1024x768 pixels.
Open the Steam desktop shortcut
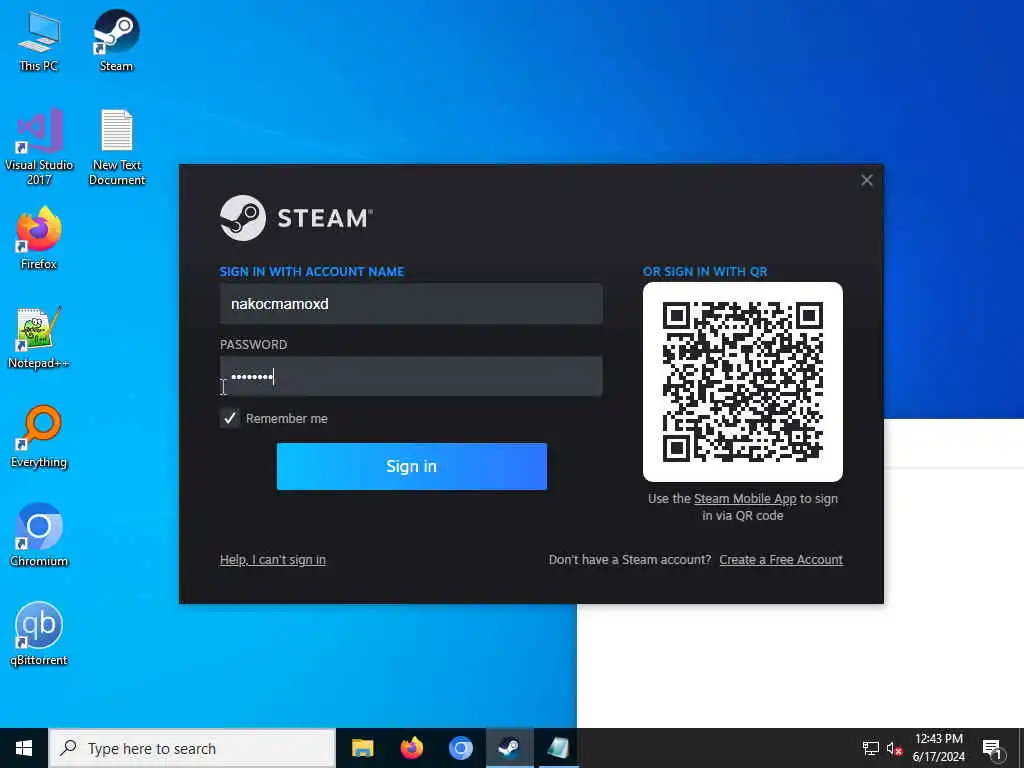pos(116,40)
